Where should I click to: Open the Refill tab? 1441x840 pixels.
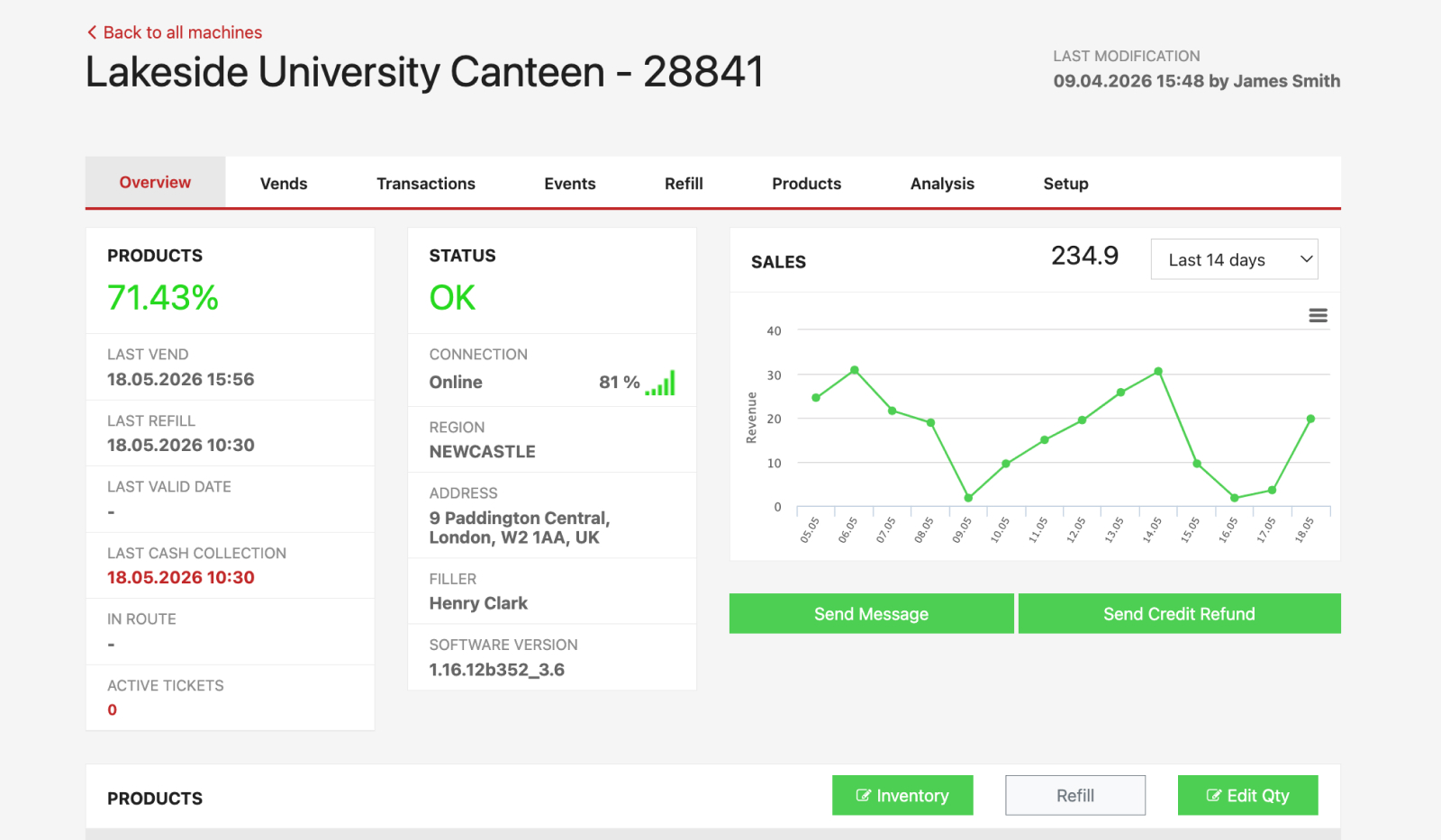tap(684, 184)
